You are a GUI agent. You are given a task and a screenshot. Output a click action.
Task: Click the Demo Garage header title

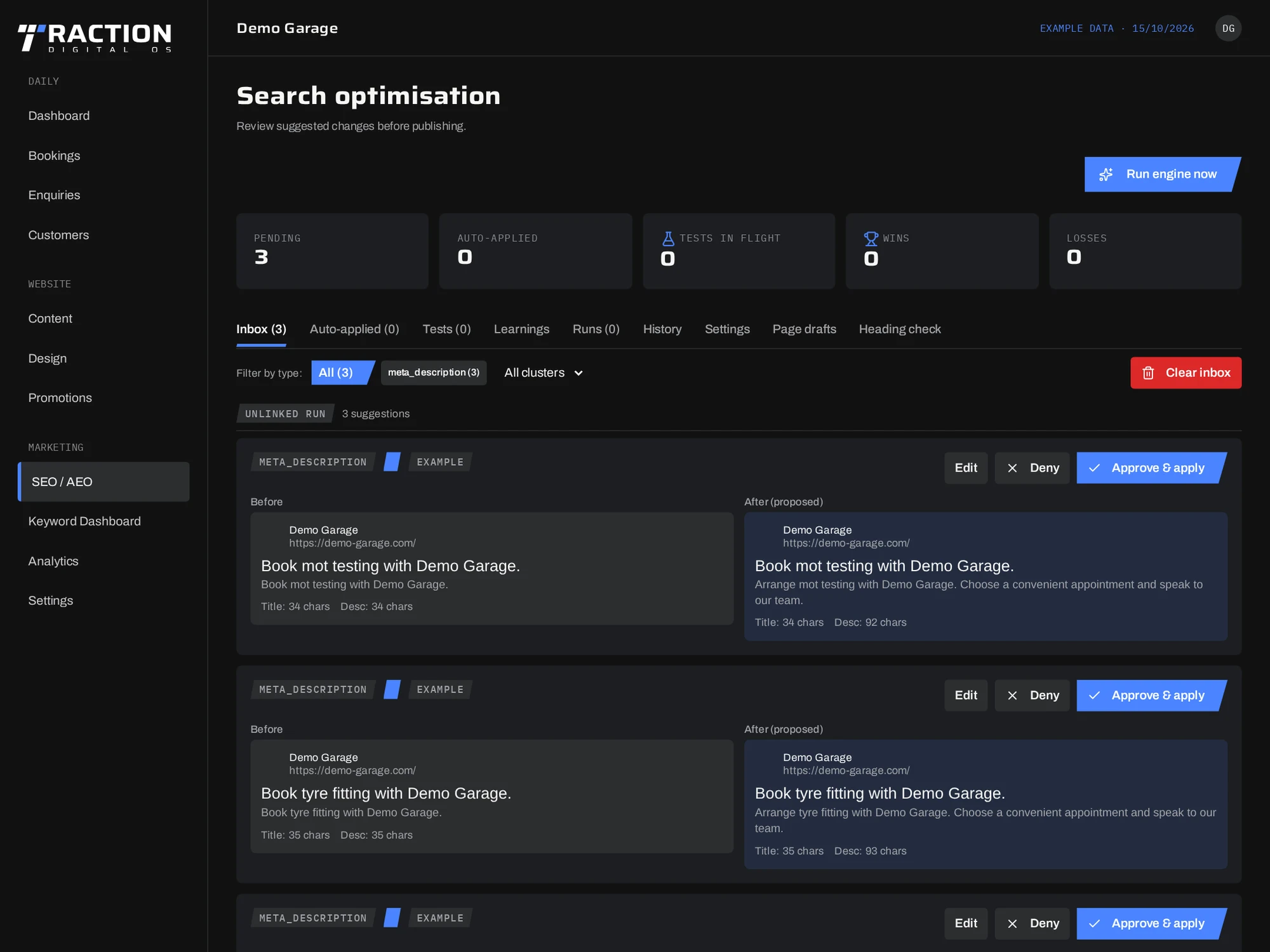coord(287,29)
